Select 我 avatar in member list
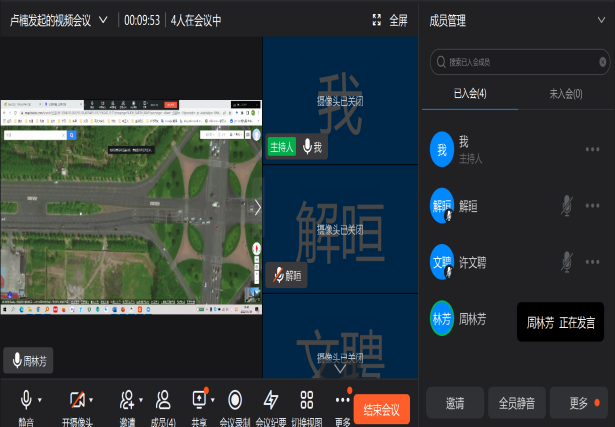The height and width of the screenshot is (427, 615). click(x=442, y=149)
